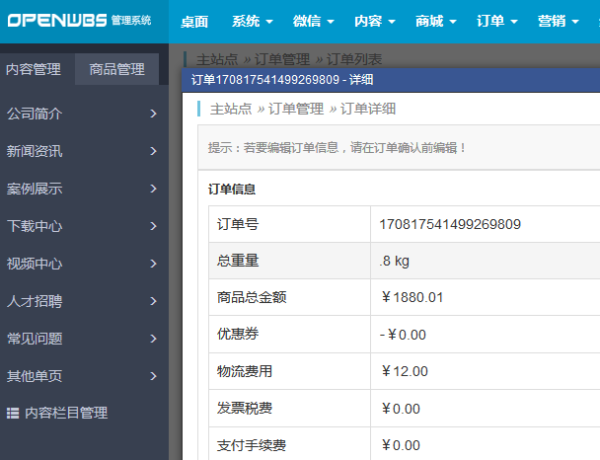Click the arrow icon beside 视频中心
The height and width of the screenshot is (460, 600).
[x=153, y=264]
